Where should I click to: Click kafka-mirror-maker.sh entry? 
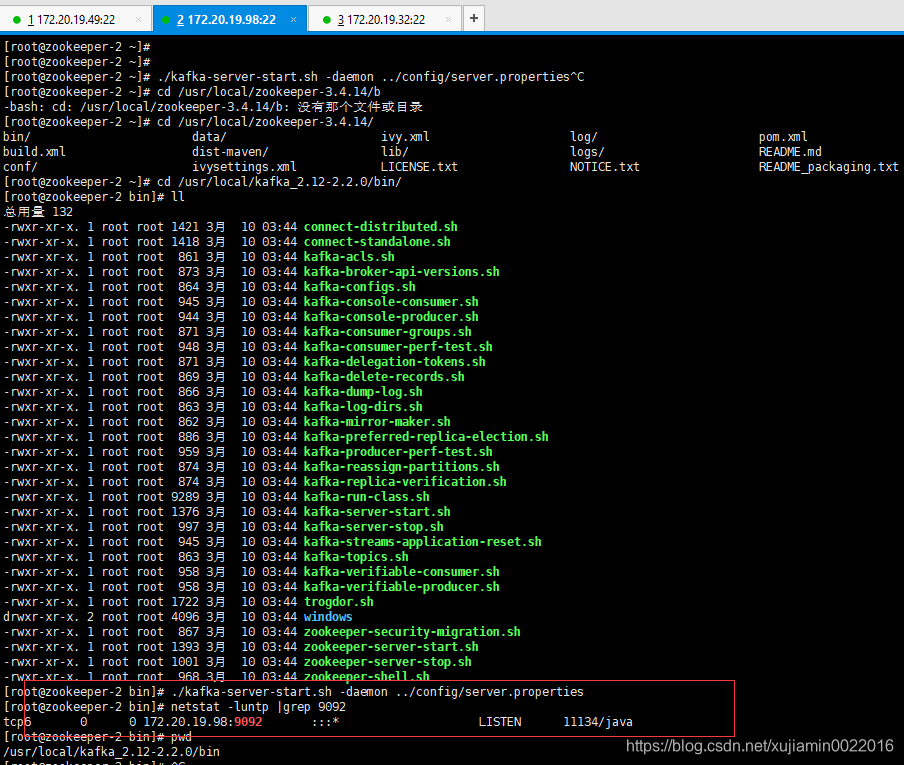click(x=377, y=421)
